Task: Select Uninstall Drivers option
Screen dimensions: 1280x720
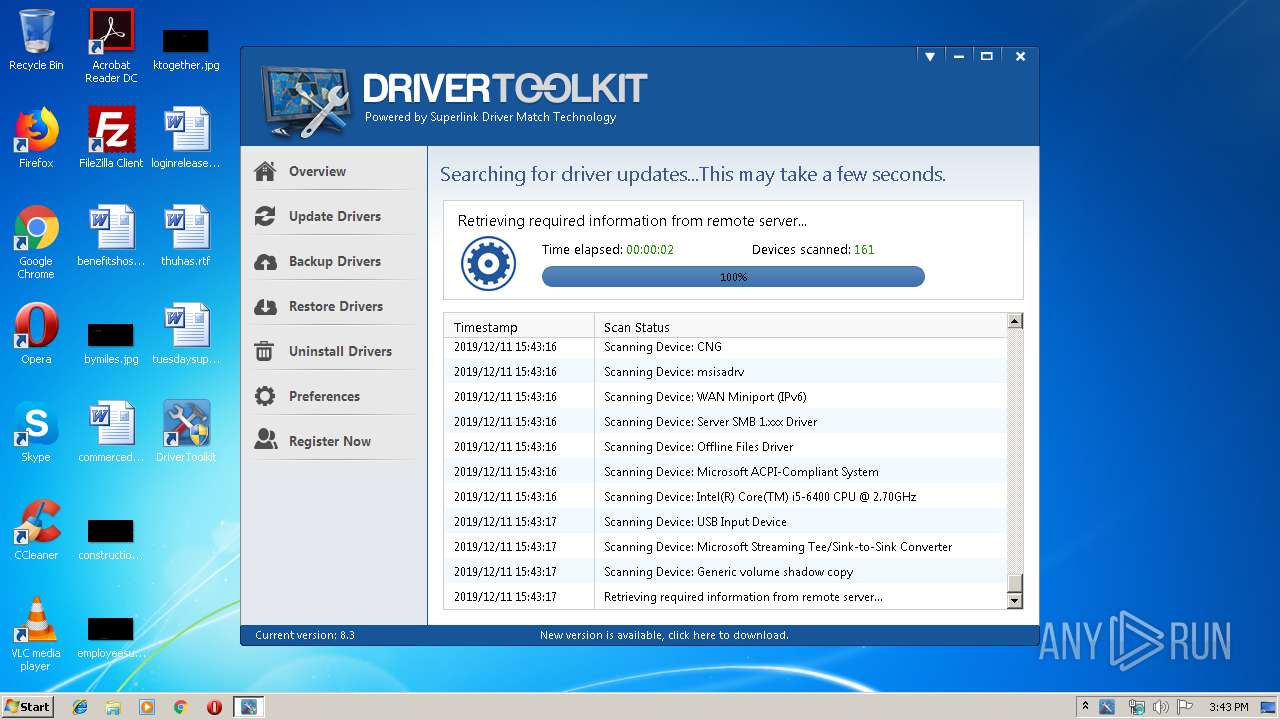Action: [x=340, y=351]
